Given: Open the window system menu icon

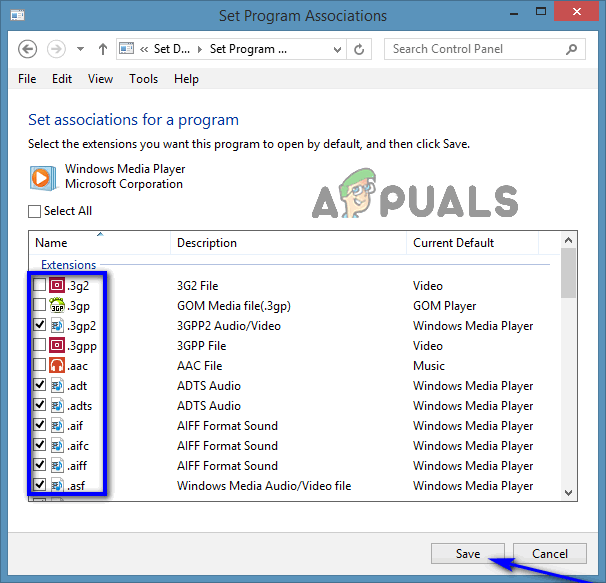Looking at the screenshot, I should (x=17, y=15).
